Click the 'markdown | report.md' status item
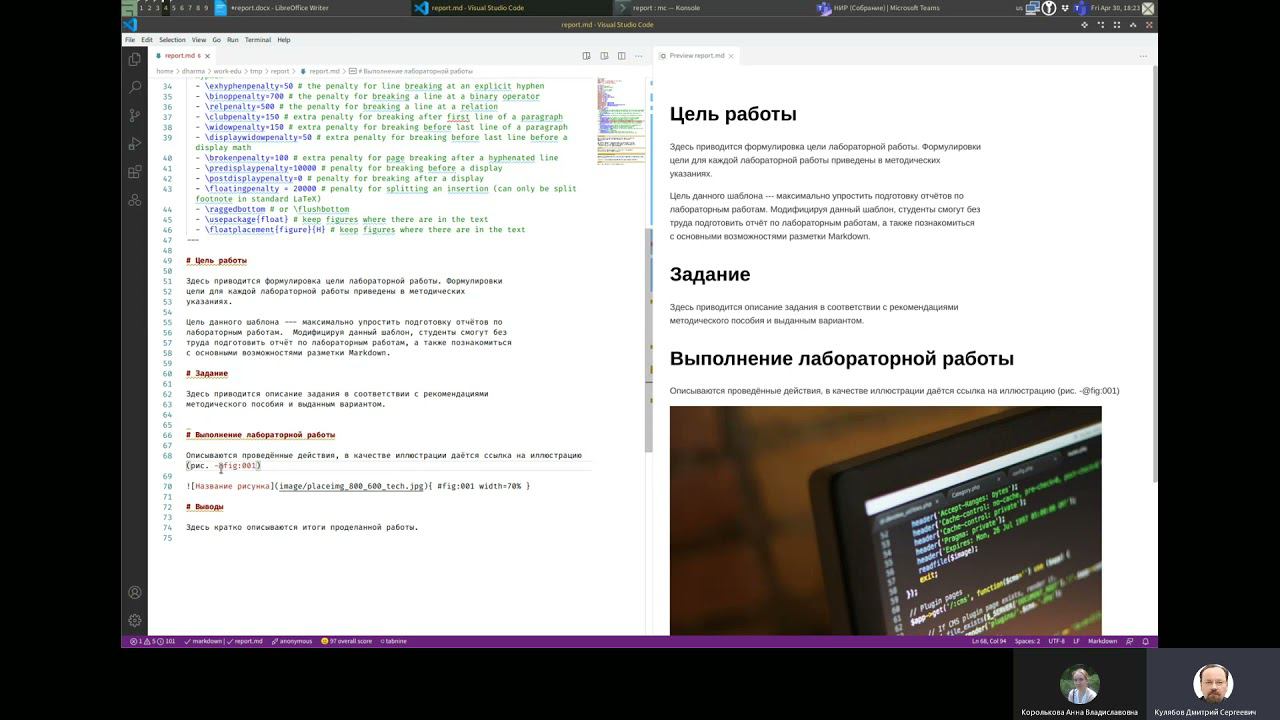1280x720 pixels. (x=224, y=641)
